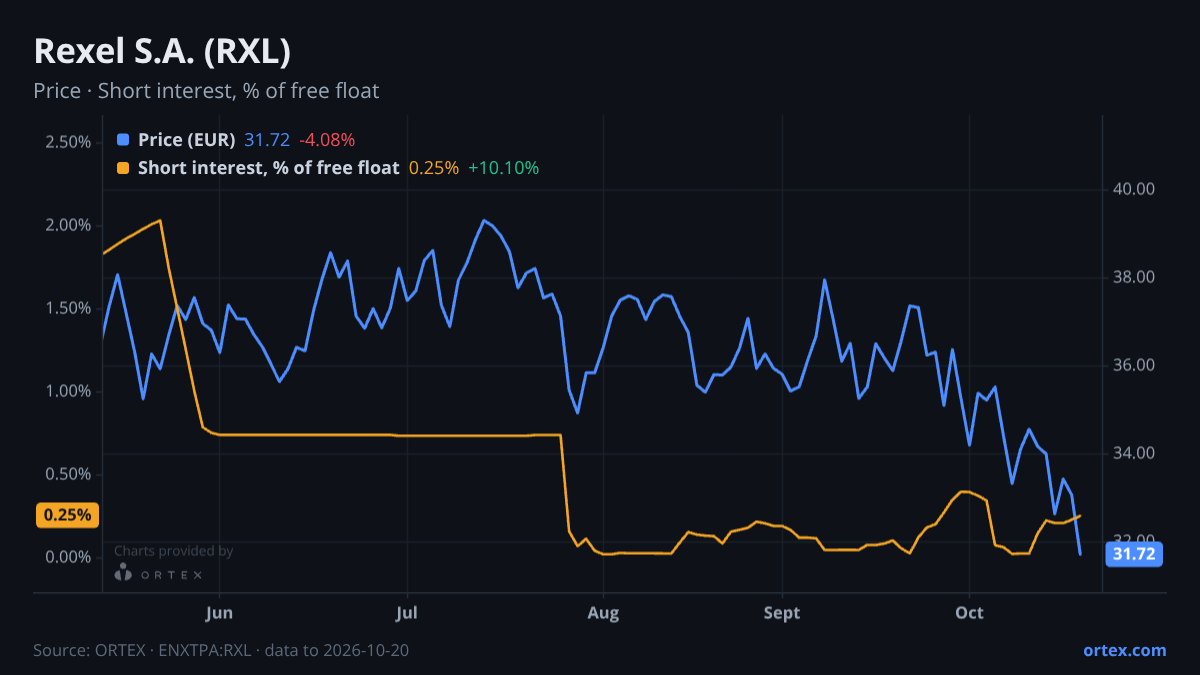This screenshot has width=1200, height=675.
Task: Click the Sept label on the time axis
Action: point(782,613)
